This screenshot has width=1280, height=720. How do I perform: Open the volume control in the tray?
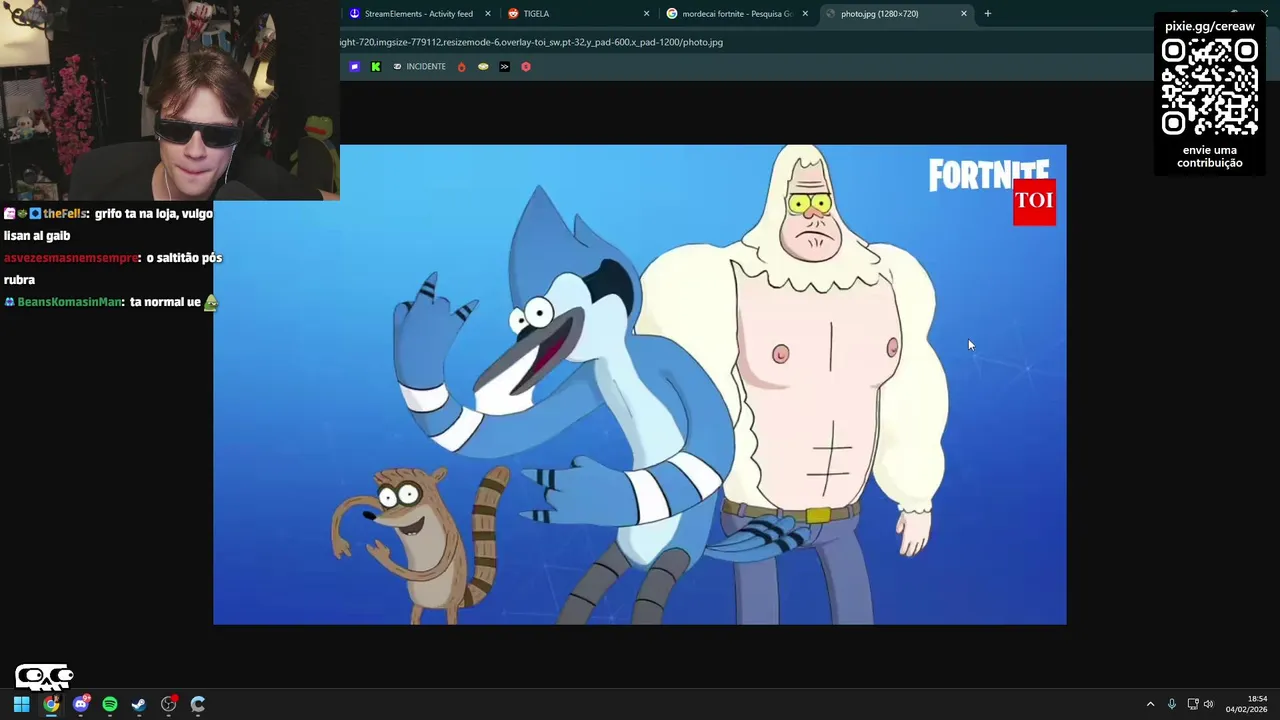pos(1209,704)
